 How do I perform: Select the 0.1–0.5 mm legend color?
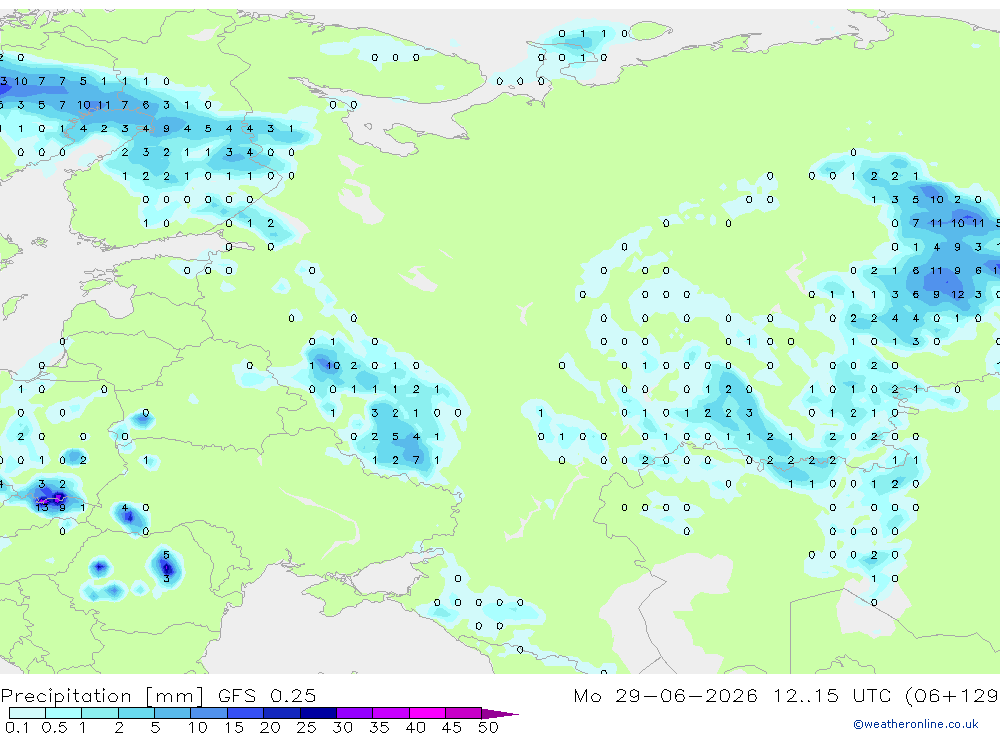[27, 713]
